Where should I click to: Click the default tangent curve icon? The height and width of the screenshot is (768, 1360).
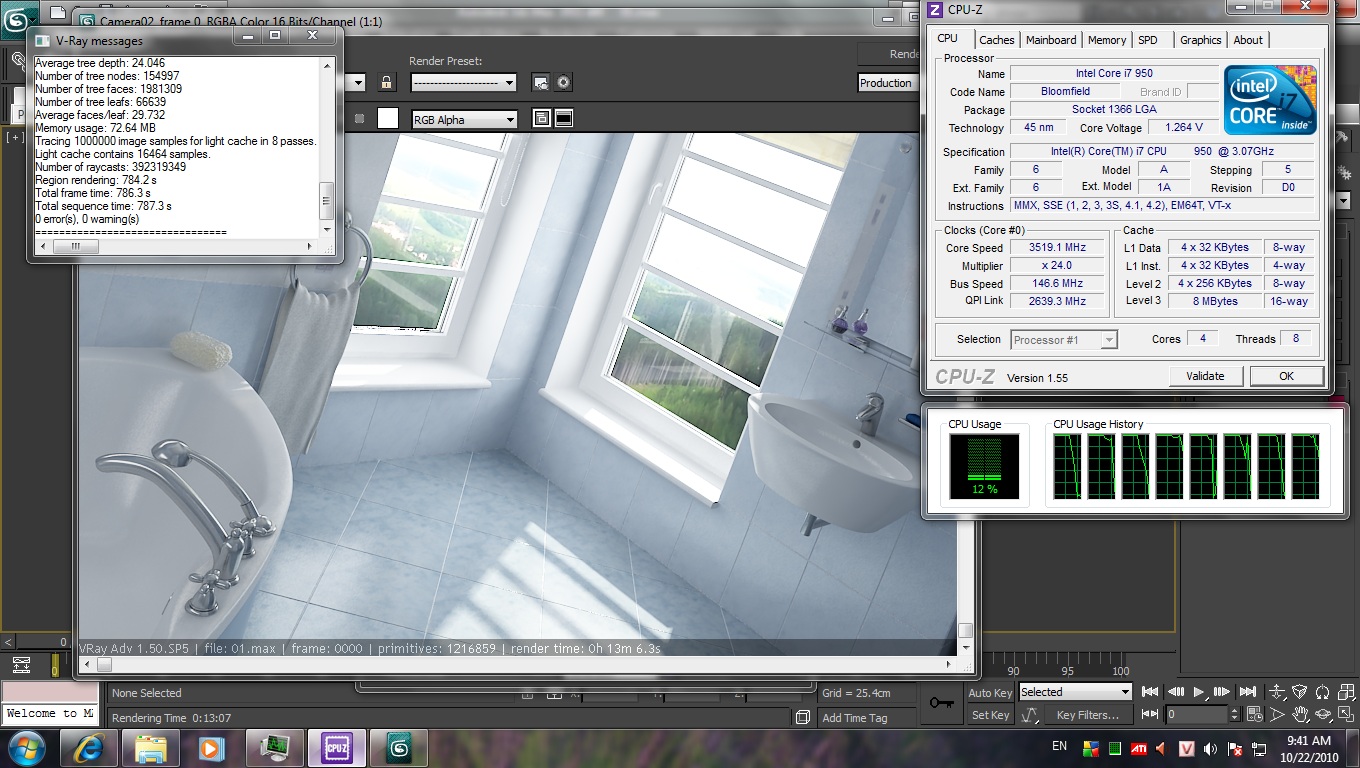[1030, 715]
